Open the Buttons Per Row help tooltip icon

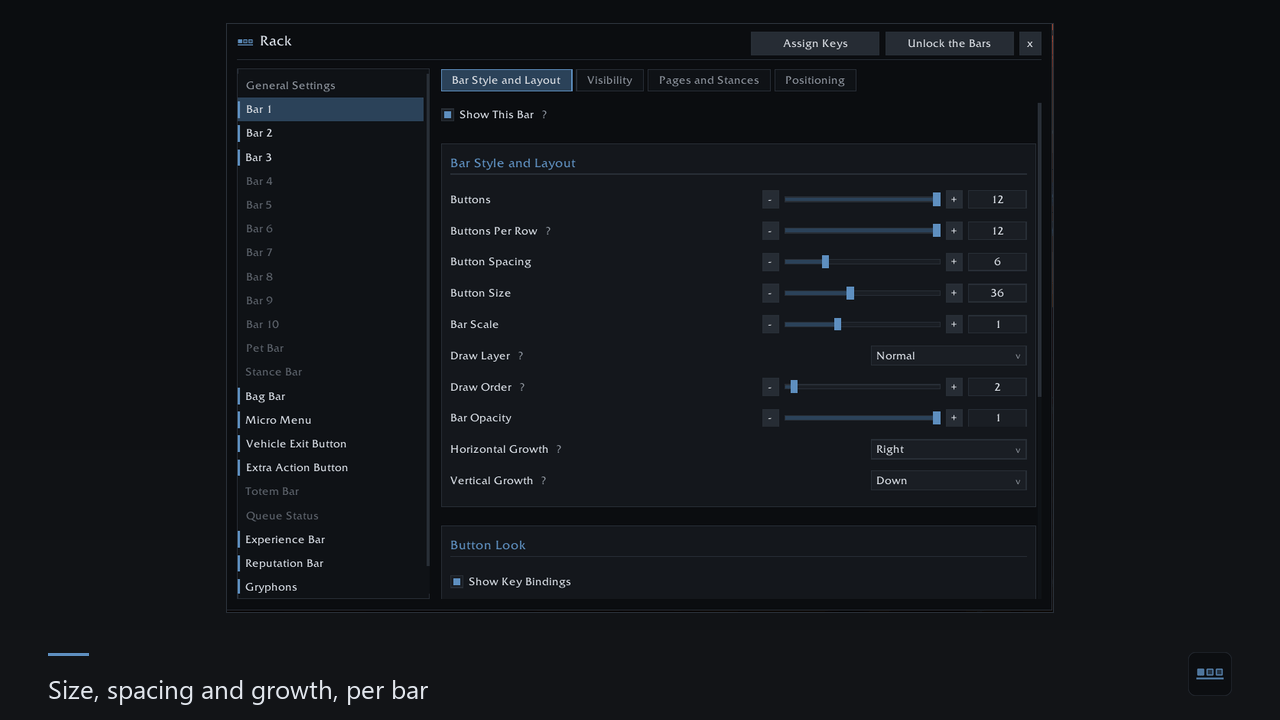coord(548,231)
